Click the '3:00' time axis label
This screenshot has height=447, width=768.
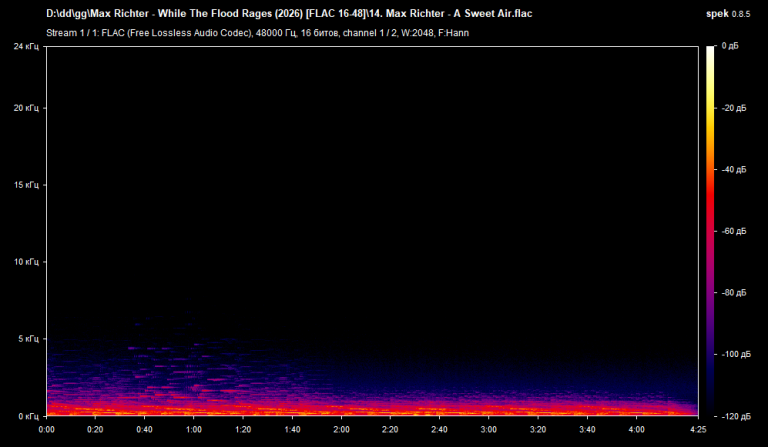488,430
